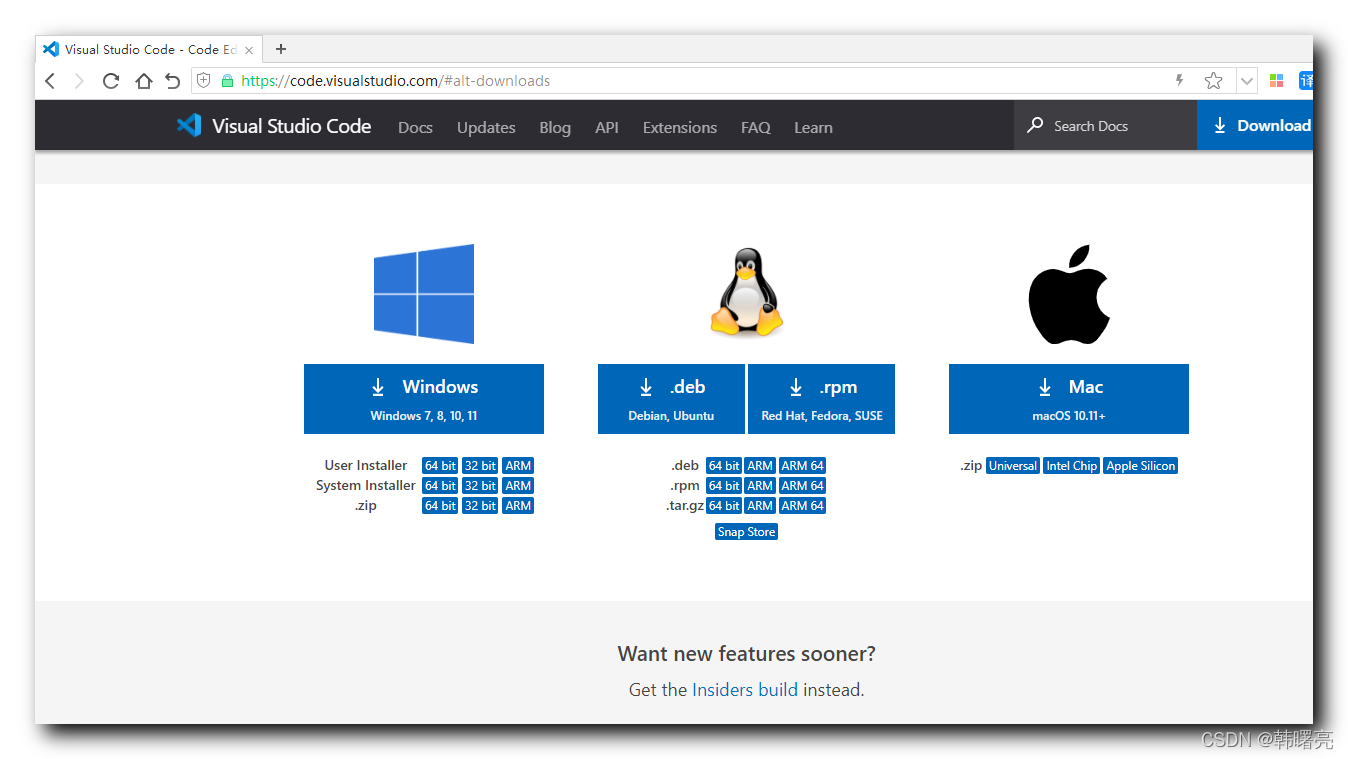Open the Docs menu item
This screenshot has width=1348, height=759.
[x=415, y=127]
